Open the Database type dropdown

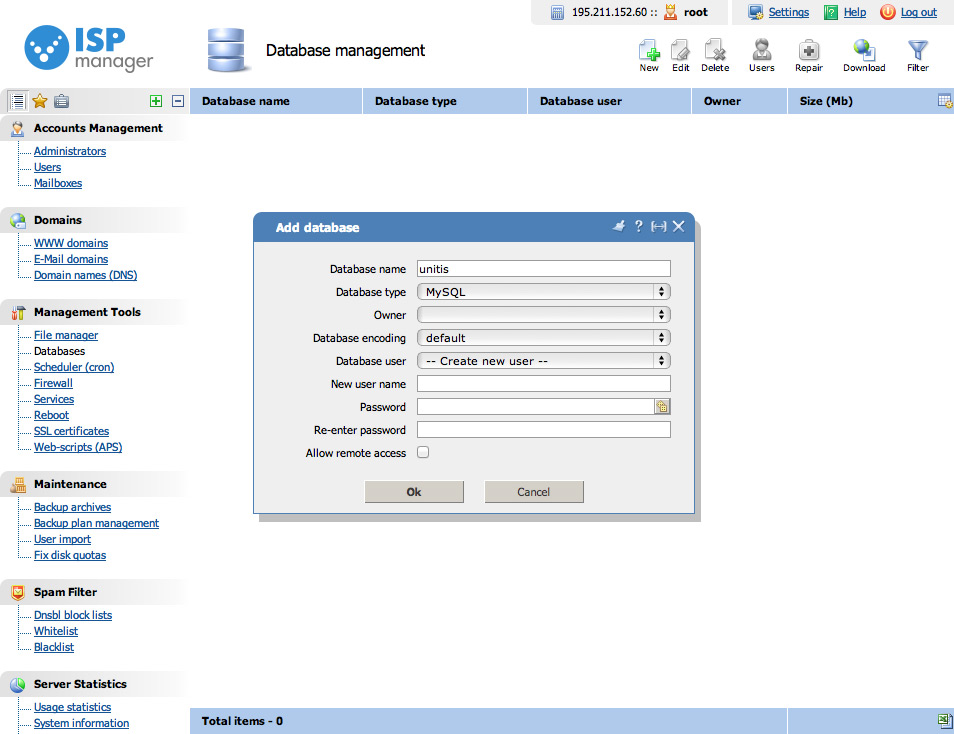pyautogui.click(x=543, y=292)
